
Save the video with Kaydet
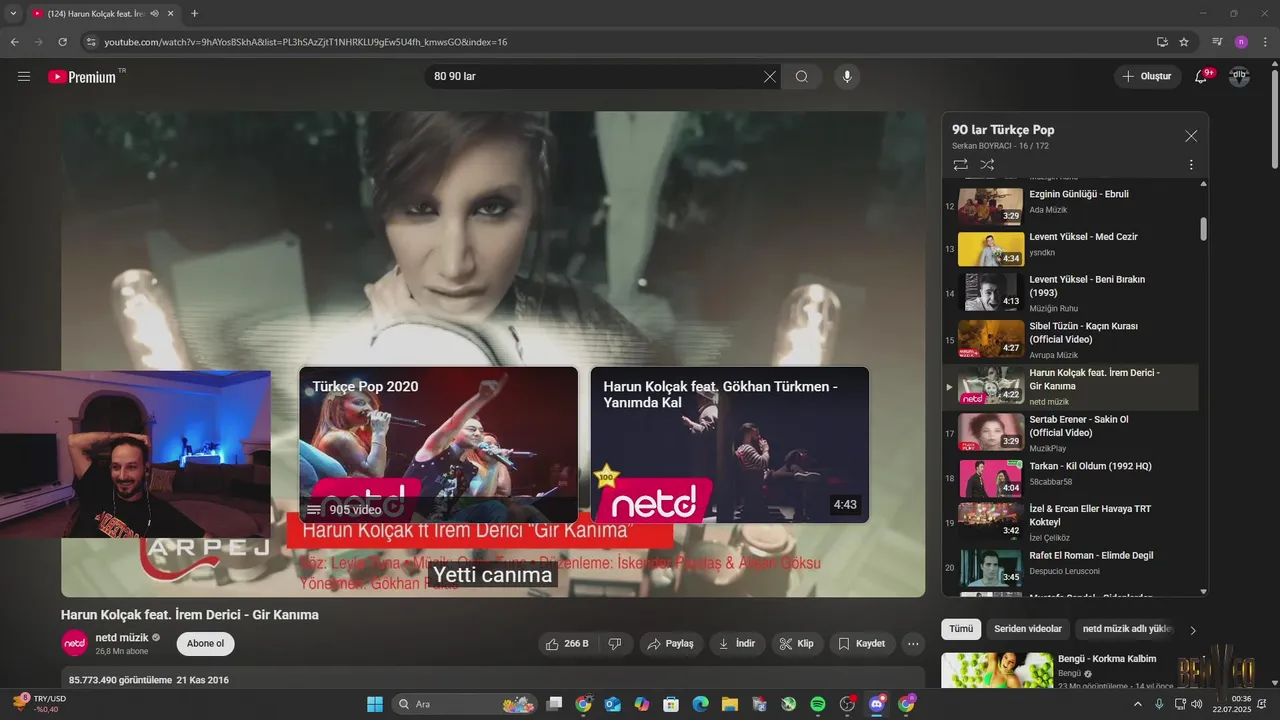click(861, 644)
